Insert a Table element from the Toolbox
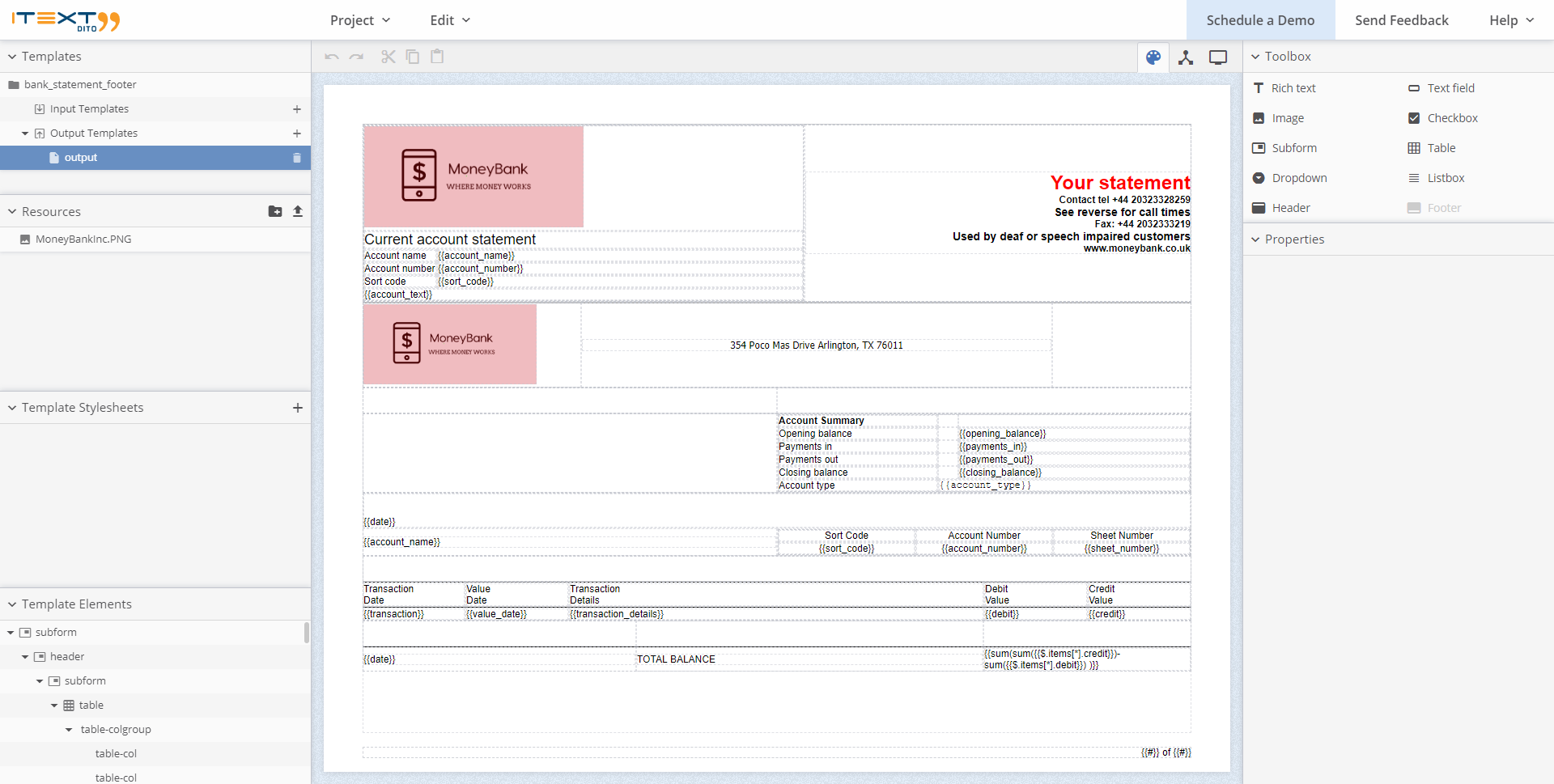The height and width of the screenshot is (784, 1554). 1440,147
